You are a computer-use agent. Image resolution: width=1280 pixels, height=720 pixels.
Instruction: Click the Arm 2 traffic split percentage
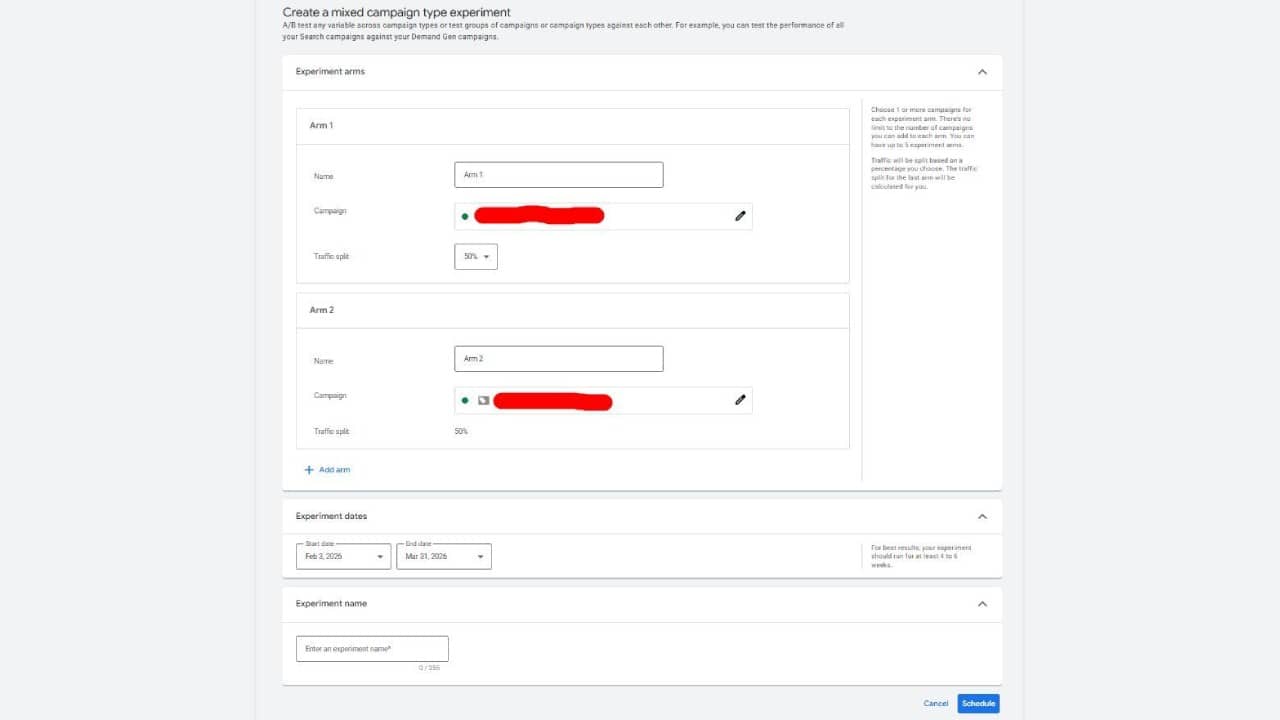point(461,432)
